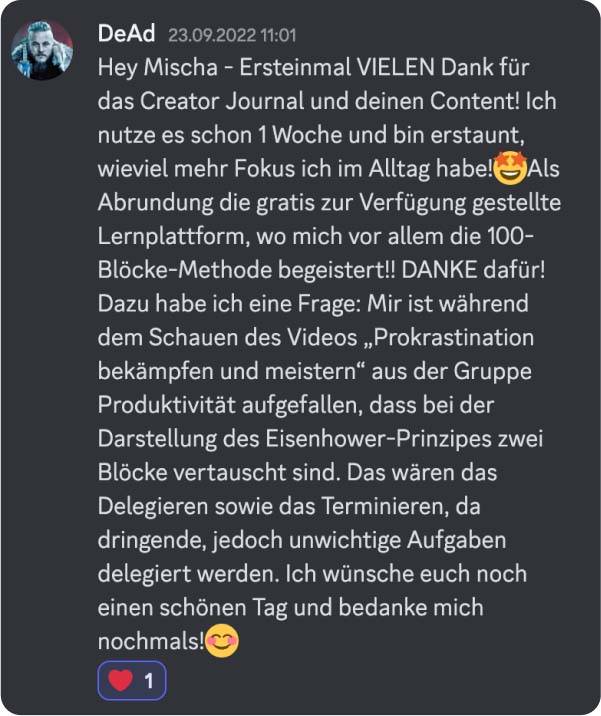Click the red heart icon in the reaction
The height and width of the screenshot is (716, 601).
point(121,680)
